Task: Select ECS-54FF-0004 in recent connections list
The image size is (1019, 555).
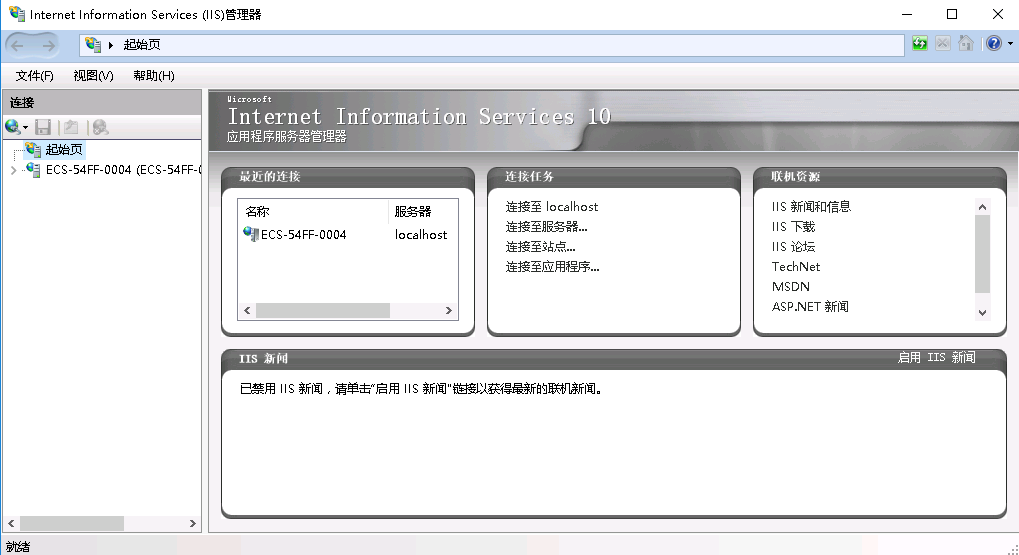Action: (303, 235)
